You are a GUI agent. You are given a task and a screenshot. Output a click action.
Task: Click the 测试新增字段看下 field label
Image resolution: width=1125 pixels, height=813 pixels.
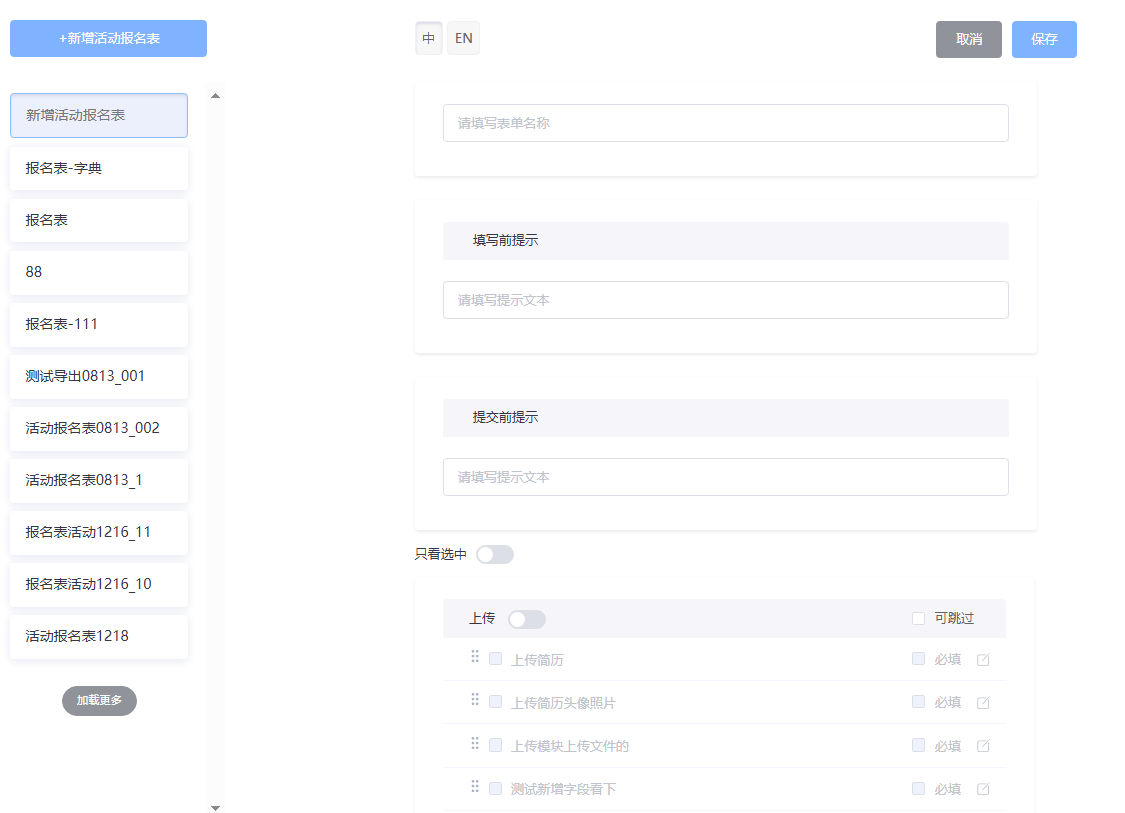563,789
